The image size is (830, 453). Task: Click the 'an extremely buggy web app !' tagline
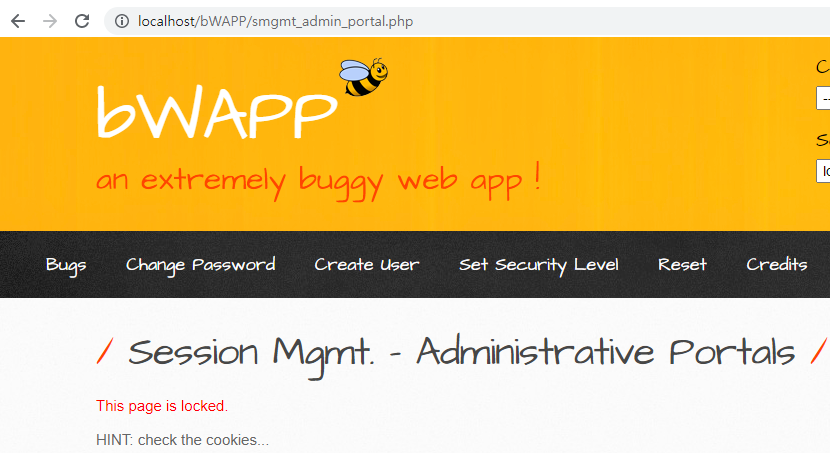coord(319,181)
